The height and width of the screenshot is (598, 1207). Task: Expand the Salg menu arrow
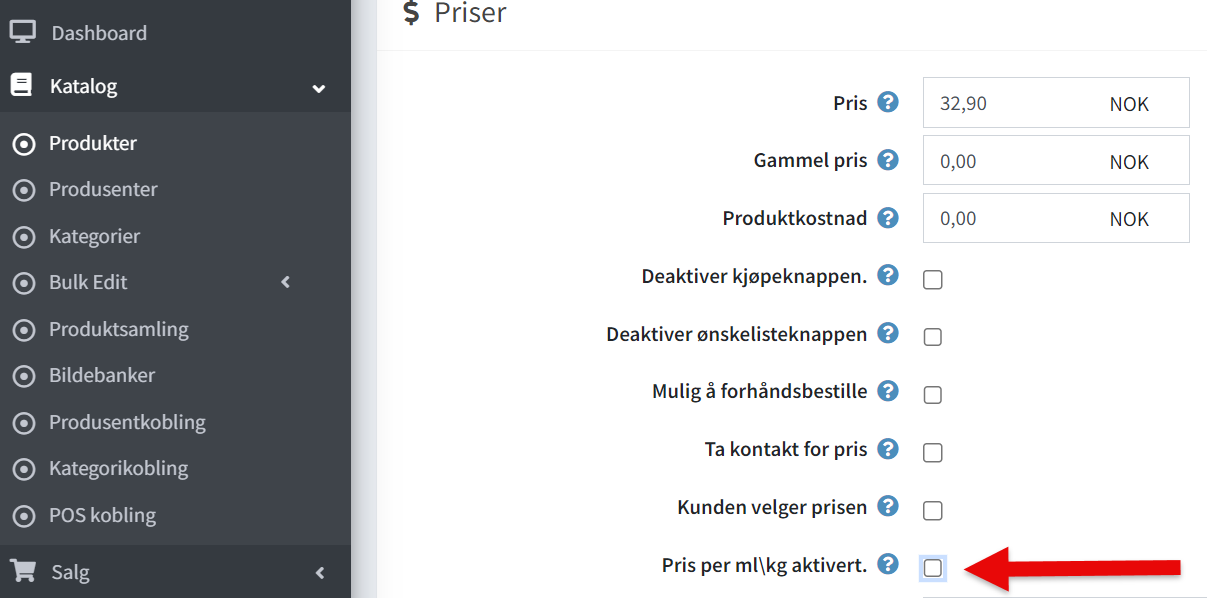[x=320, y=573]
